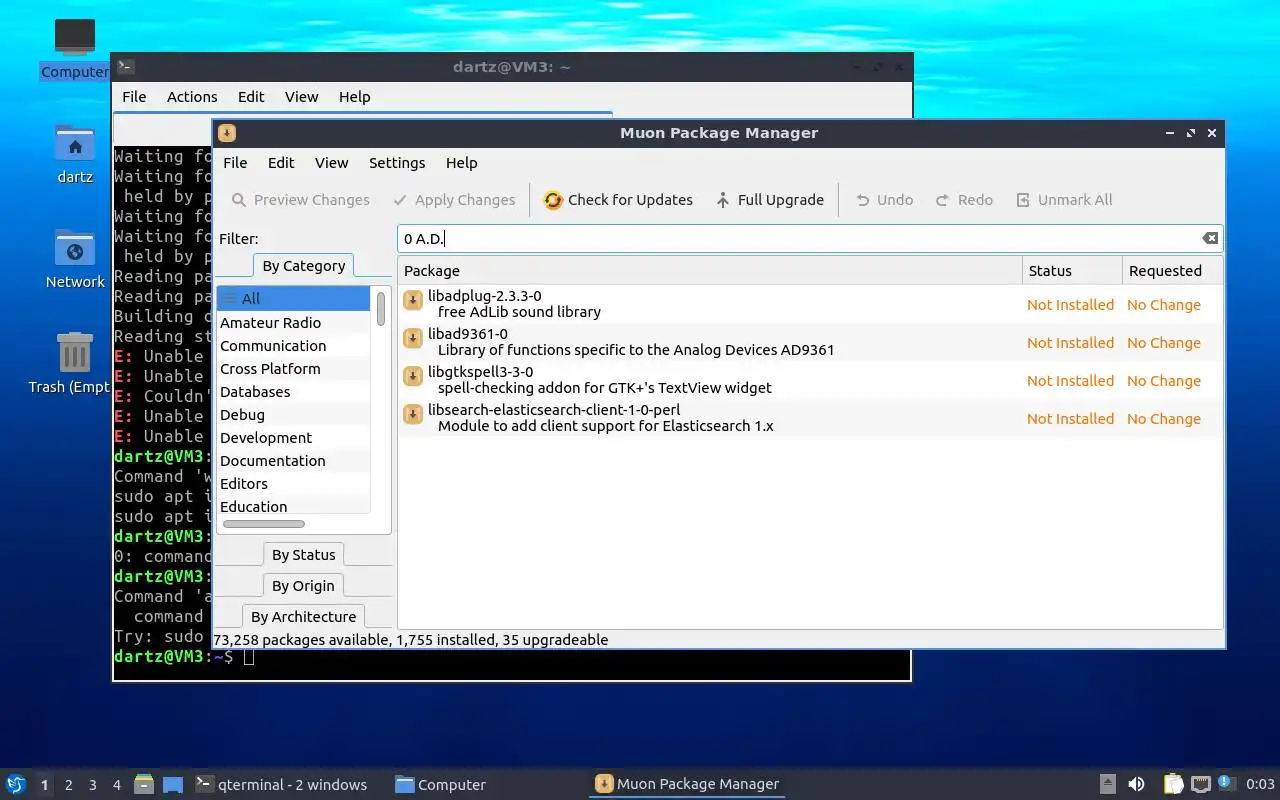Image resolution: width=1280 pixels, height=800 pixels.
Task: Open the Help menu in Muon
Action: [461, 163]
